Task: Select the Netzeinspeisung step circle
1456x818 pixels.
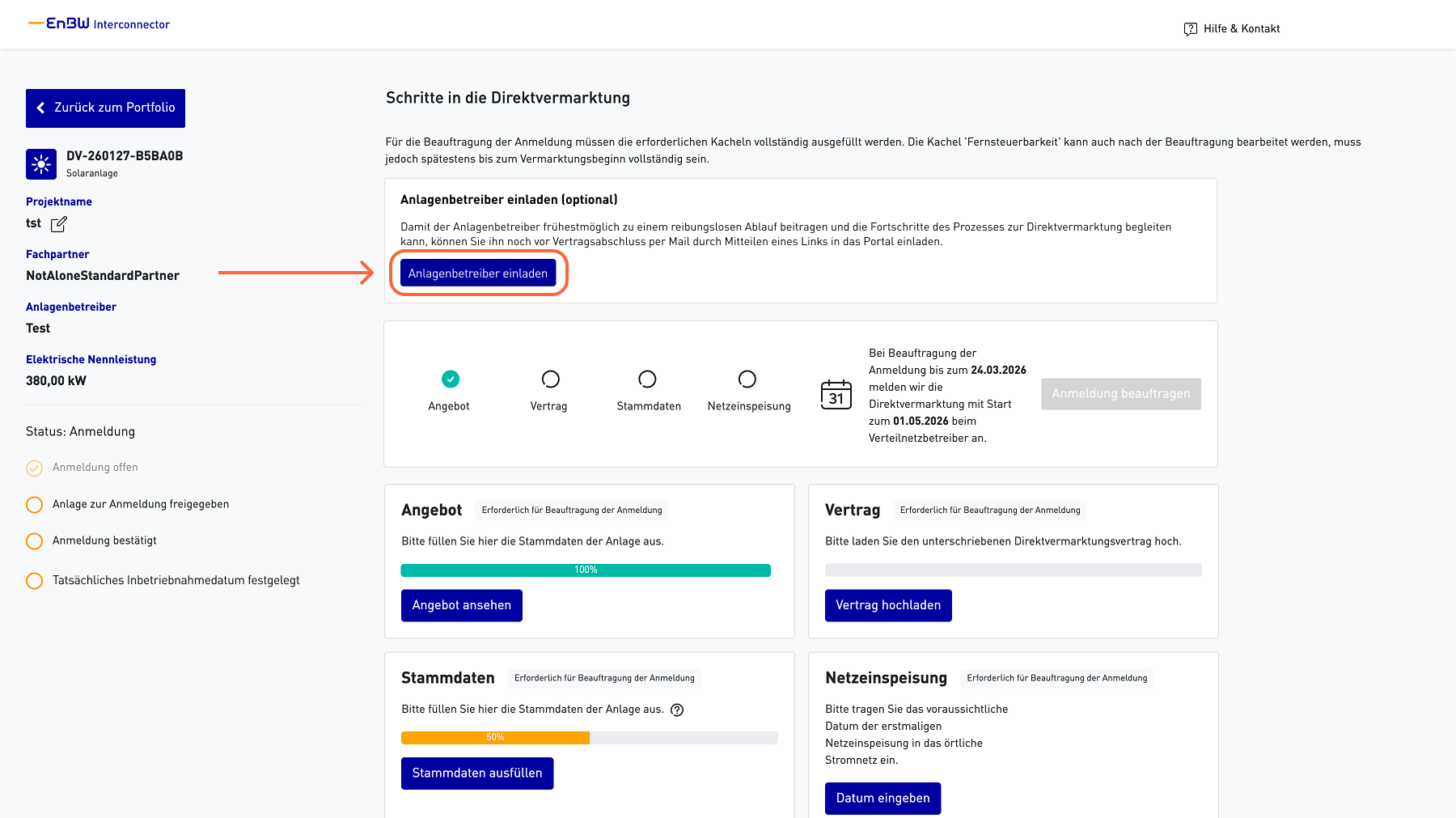Action: [x=747, y=379]
